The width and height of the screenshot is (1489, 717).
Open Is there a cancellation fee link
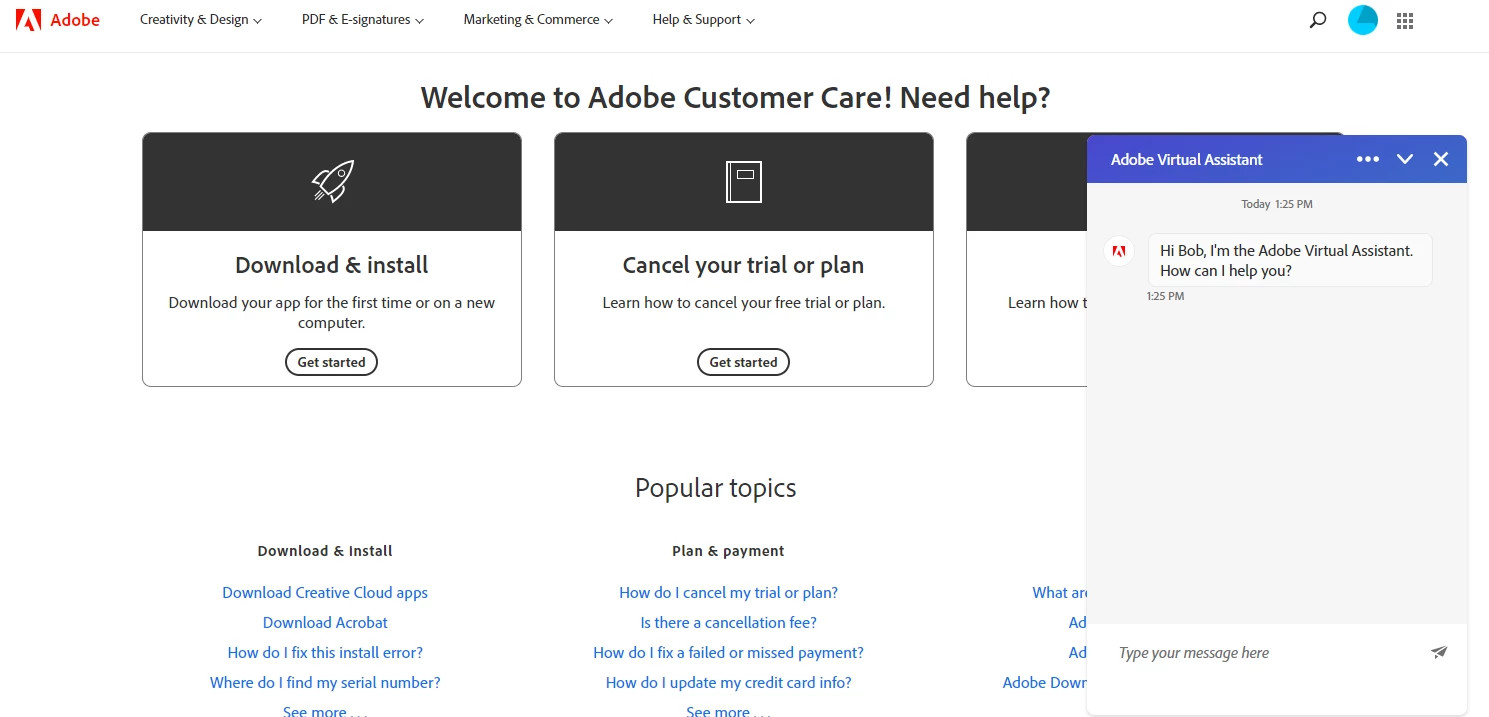coord(728,622)
